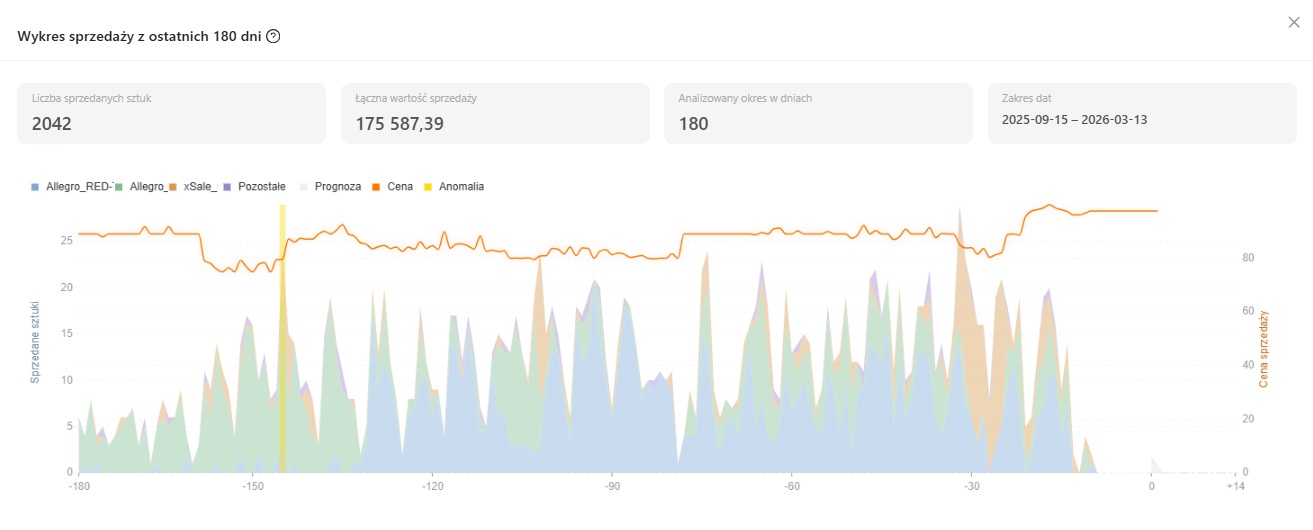Click the Cena sprzedaży axis title
Viewport: 1313px width, 530px height.
pyautogui.click(x=1263, y=349)
